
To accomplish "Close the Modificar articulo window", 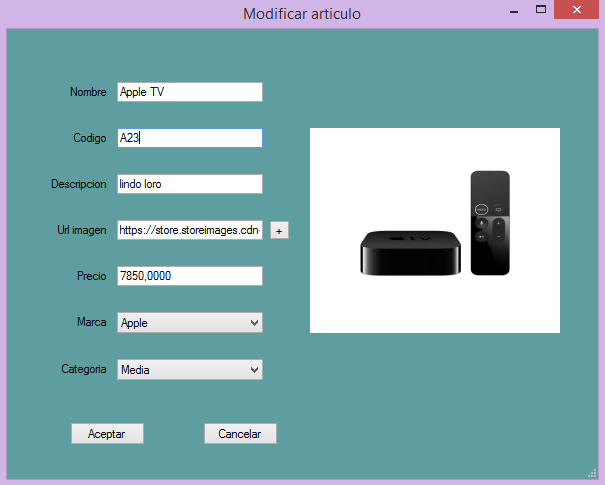I will coord(576,10).
